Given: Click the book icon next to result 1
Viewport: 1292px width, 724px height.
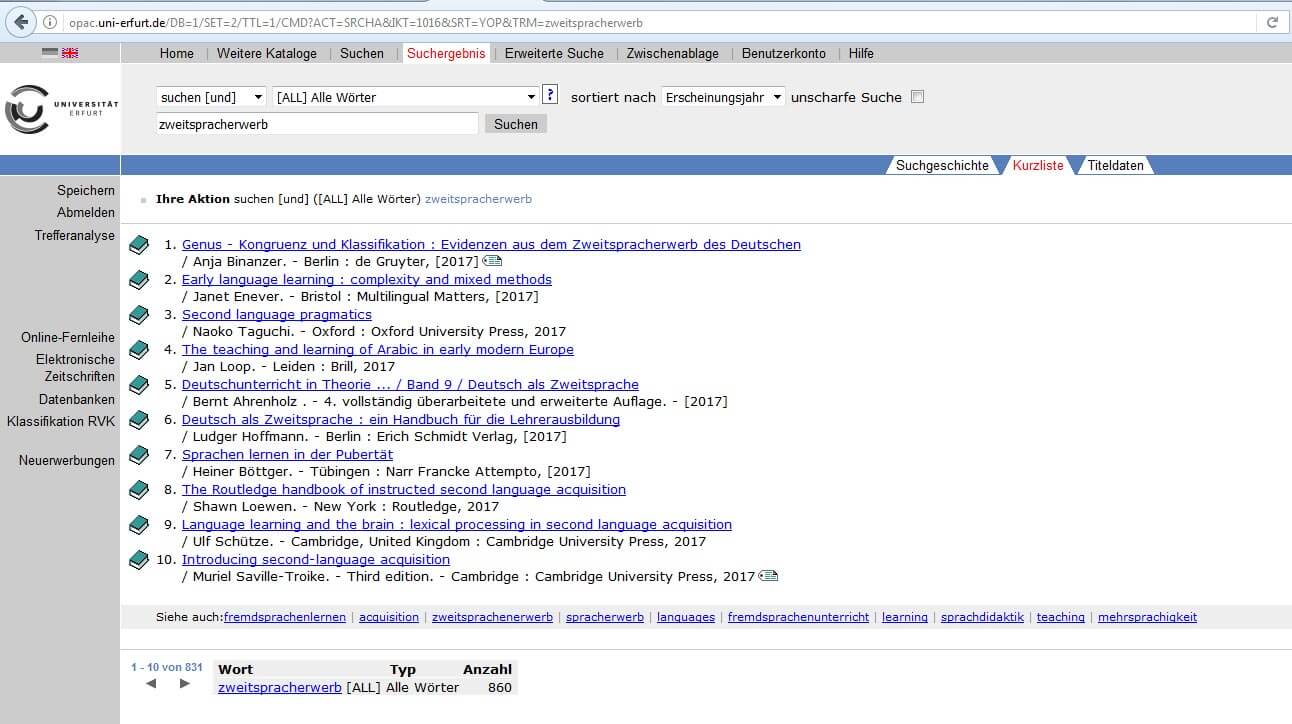Looking at the screenshot, I should tap(139, 245).
